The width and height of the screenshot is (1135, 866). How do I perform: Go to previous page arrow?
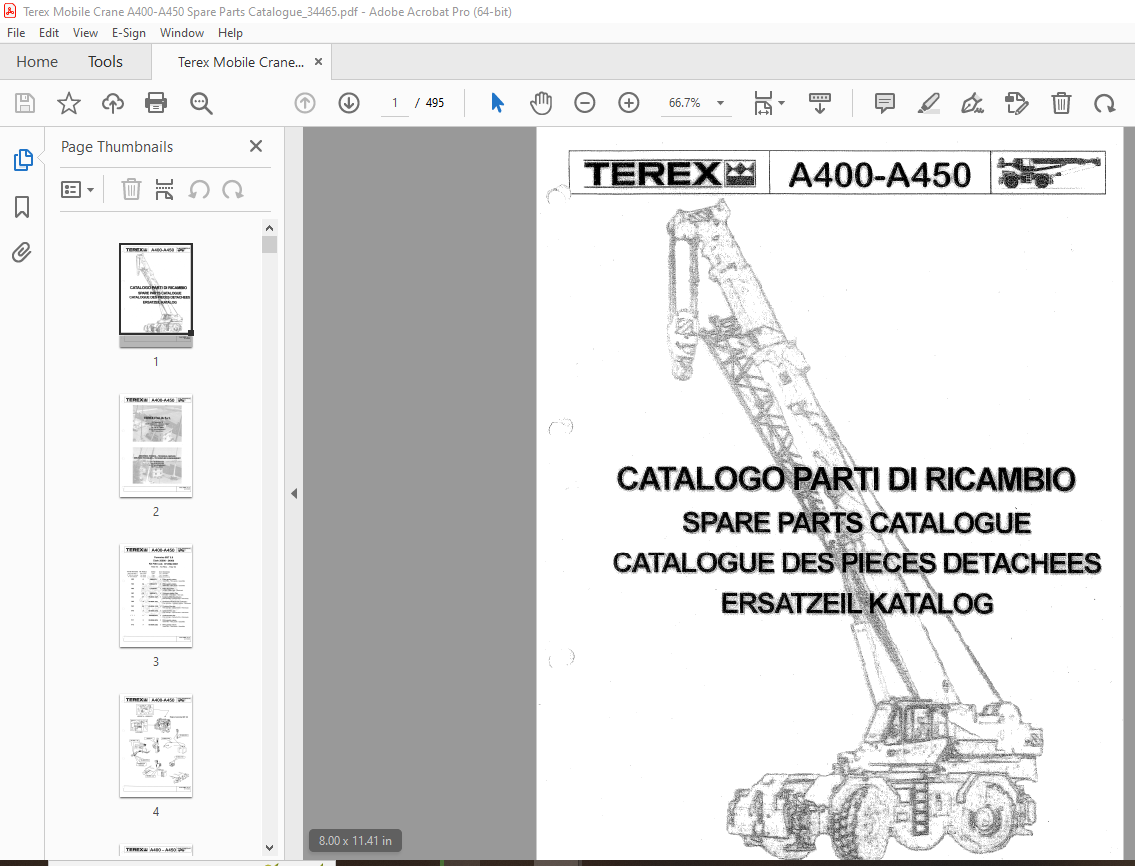pos(305,103)
